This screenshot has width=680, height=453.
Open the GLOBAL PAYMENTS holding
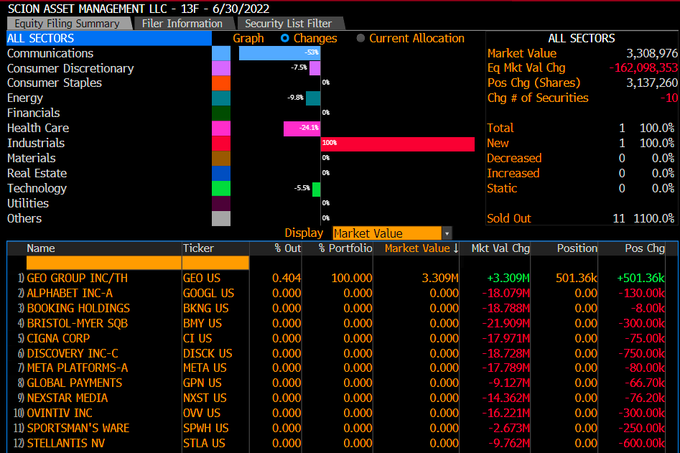[x=75, y=383]
